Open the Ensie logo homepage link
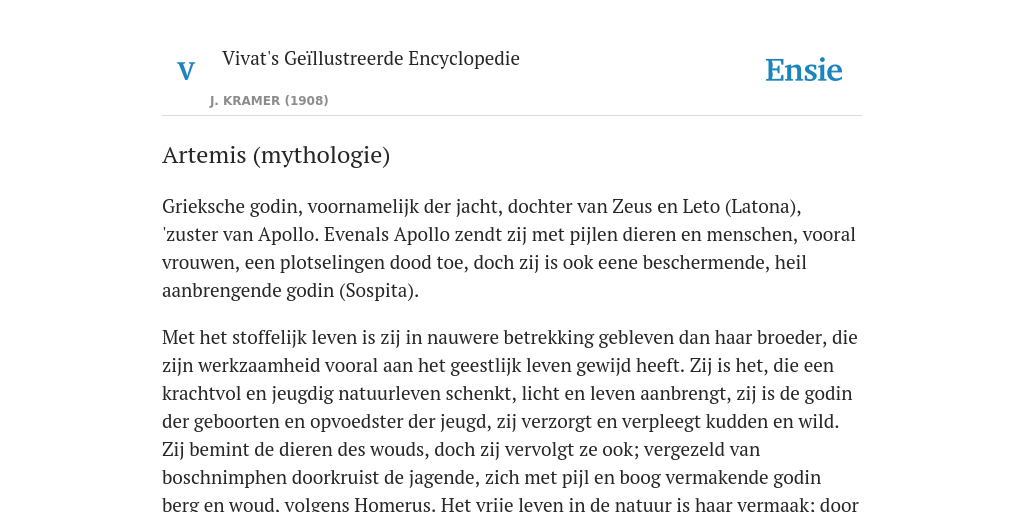This screenshot has height=512, width=1024. point(804,70)
